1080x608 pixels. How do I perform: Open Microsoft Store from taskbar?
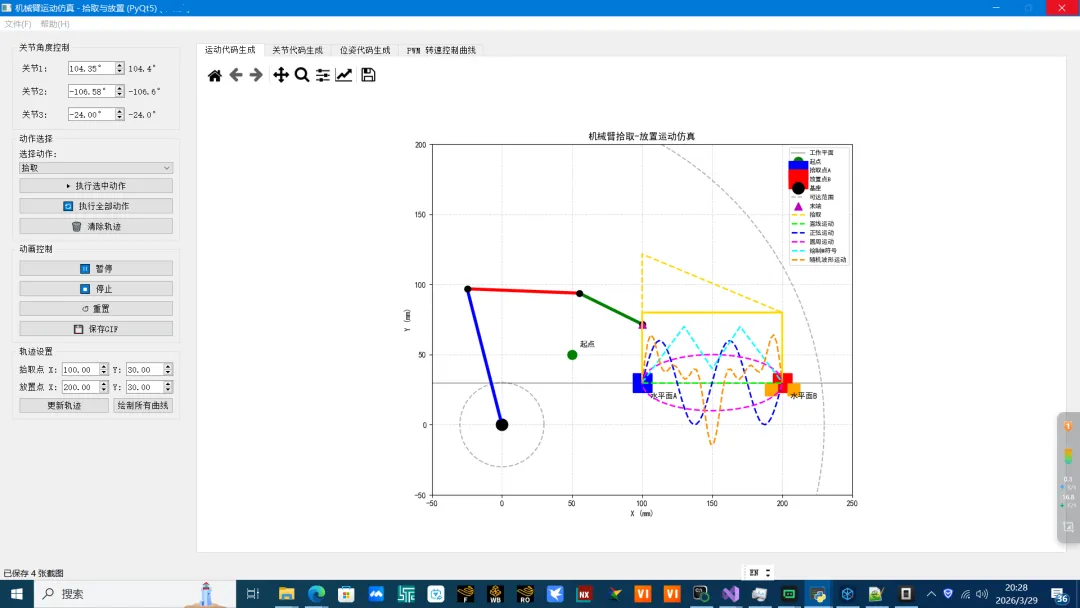[346, 594]
